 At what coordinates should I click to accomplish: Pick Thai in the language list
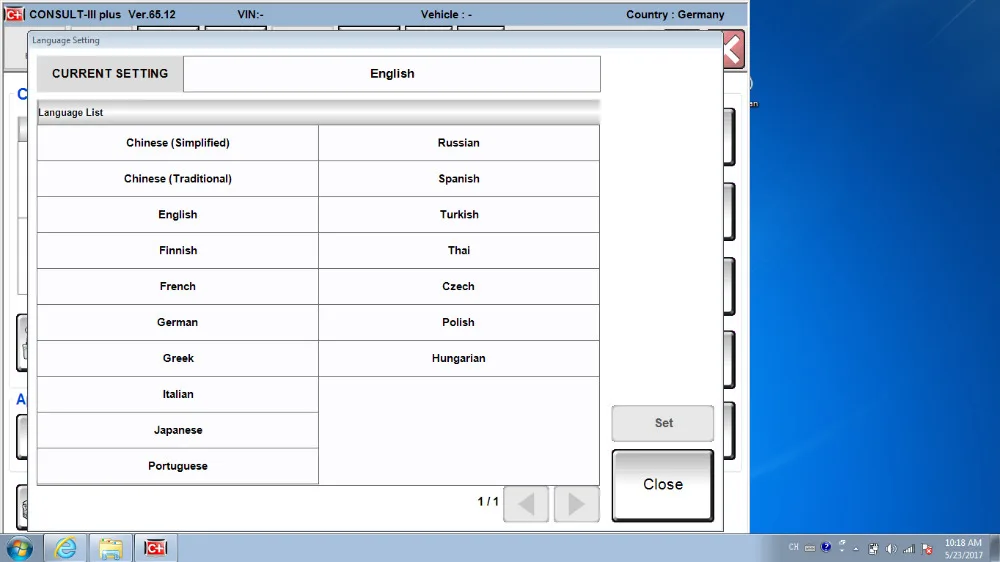tap(459, 250)
